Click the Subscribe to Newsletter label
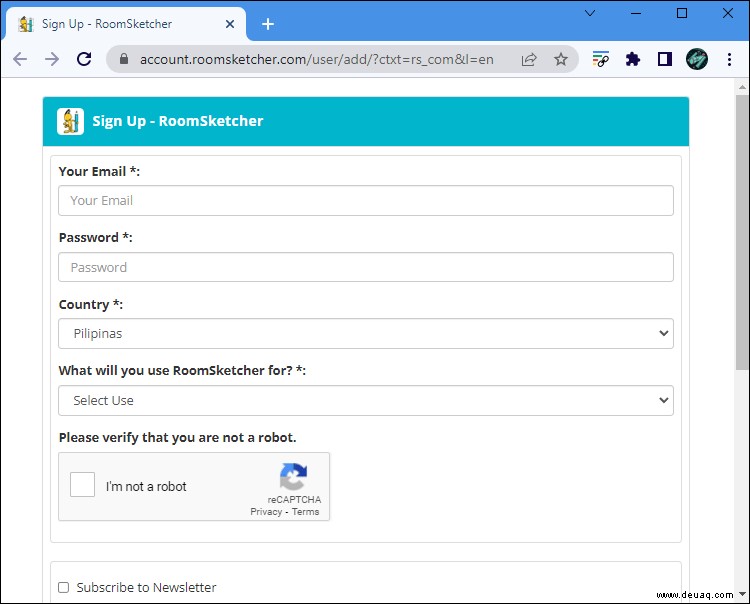 click(146, 587)
